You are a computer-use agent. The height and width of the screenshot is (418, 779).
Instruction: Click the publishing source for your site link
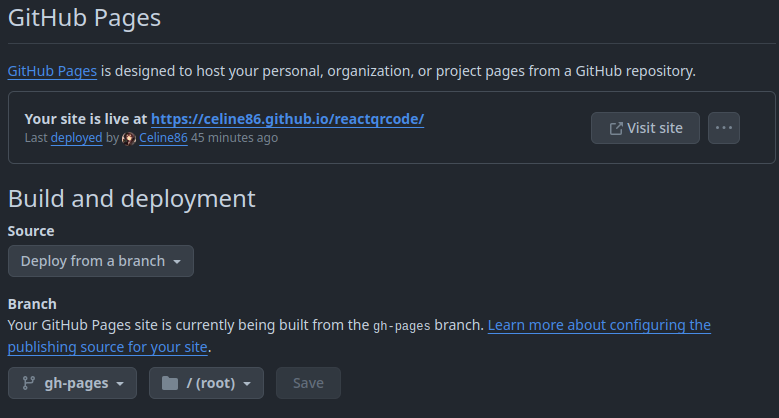[107, 347]
